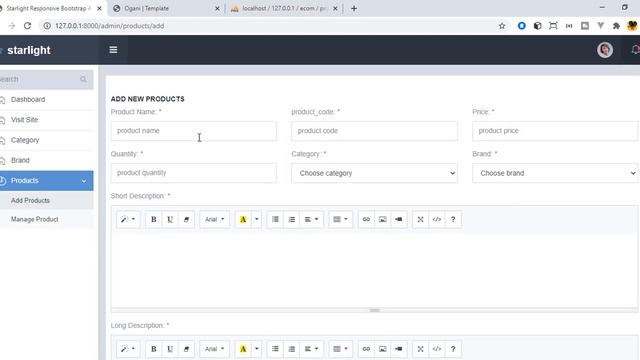Open style magic wand in Short Description editor
Image resolution: width=640 pixels, height=360 pixels.
(128, 220)
